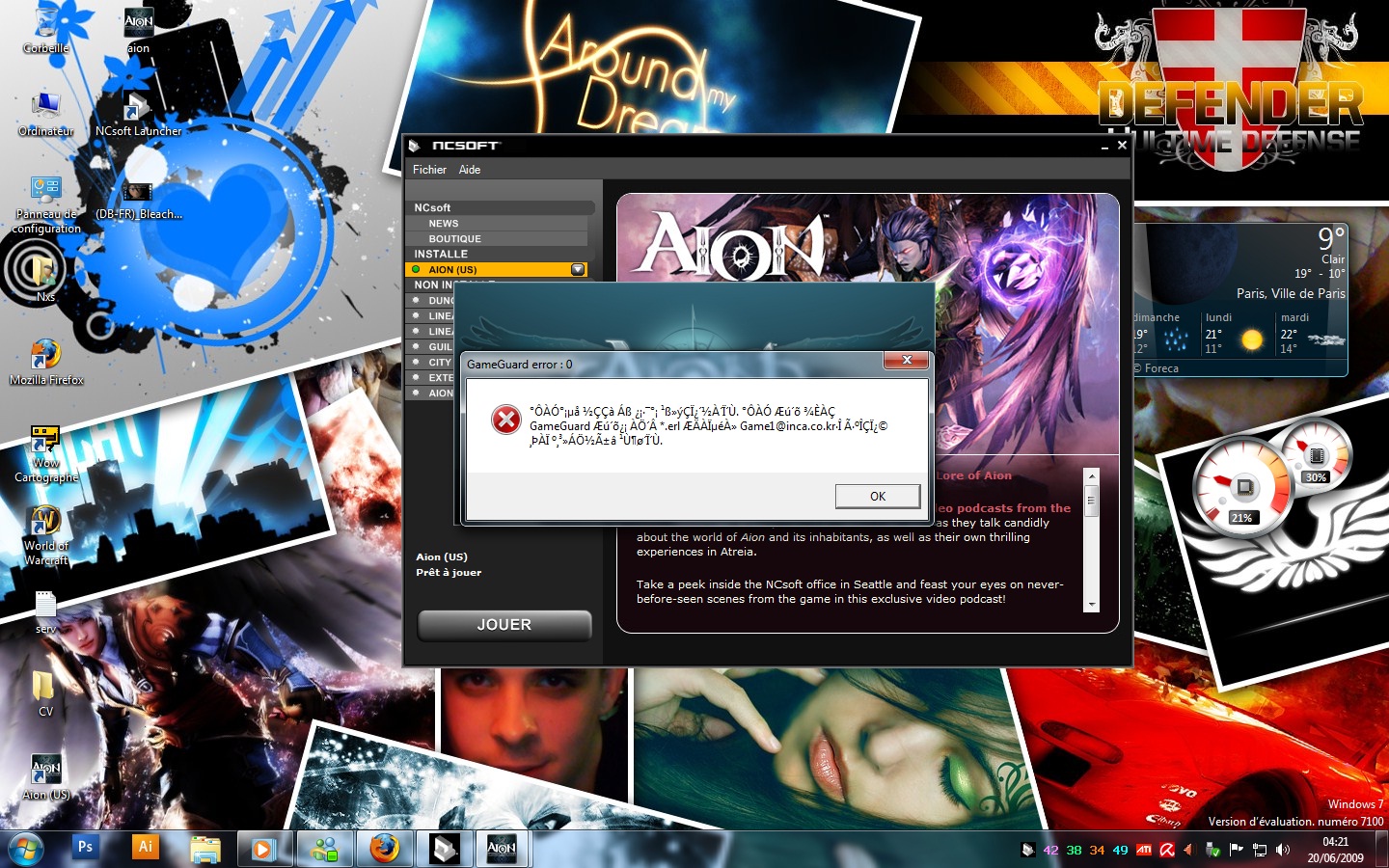Click the Lore of Aion heading link
1389x868 pixels.
coord(974,475)
